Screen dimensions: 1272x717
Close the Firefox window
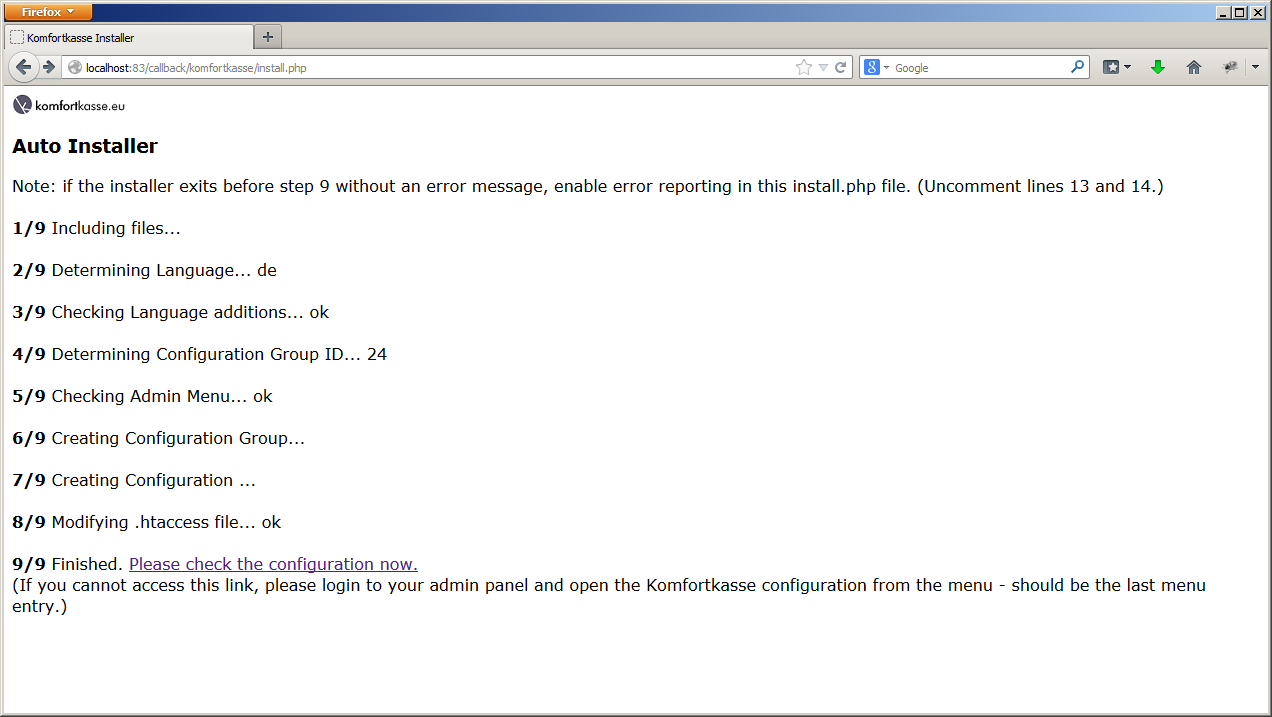[1258, 12]
